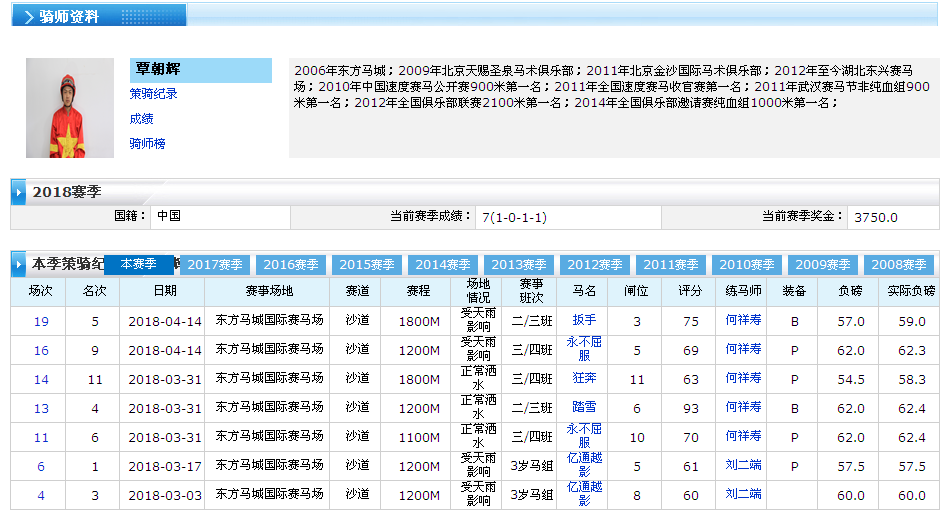The height and width of the screenshot is (529, 950).
Task: Open the 成绩 link under jockey name
Action: coord(141,119)
